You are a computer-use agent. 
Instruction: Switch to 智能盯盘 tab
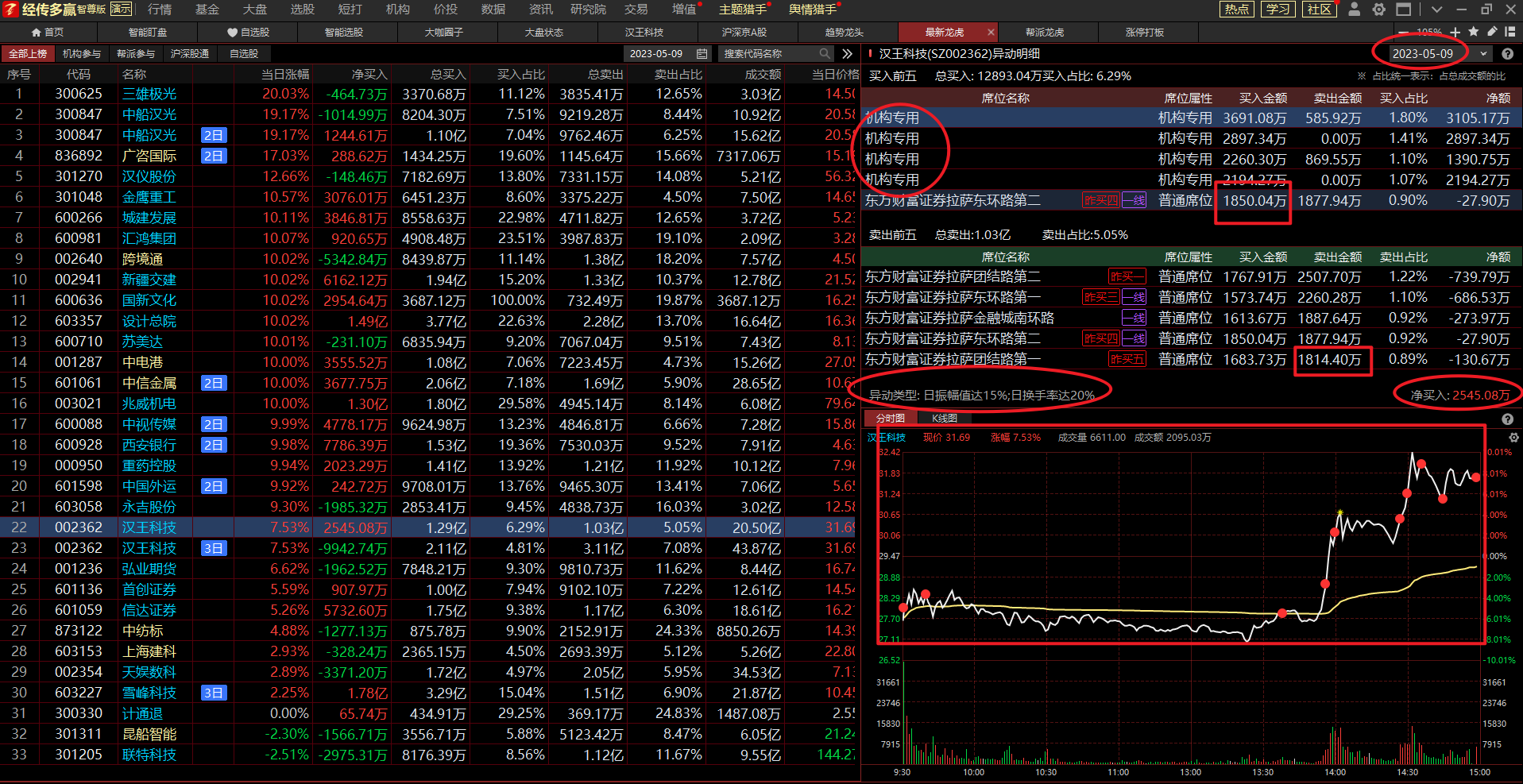click(x=148, y=32)
